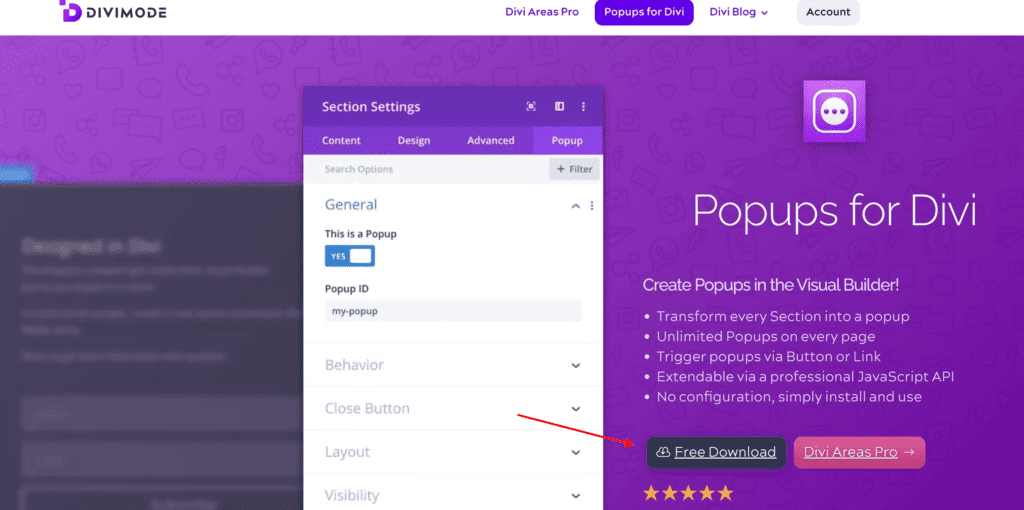Click 'Unlimited Popups on every page' text
This screenshot has height=510, width=1024.
point(766,337)
